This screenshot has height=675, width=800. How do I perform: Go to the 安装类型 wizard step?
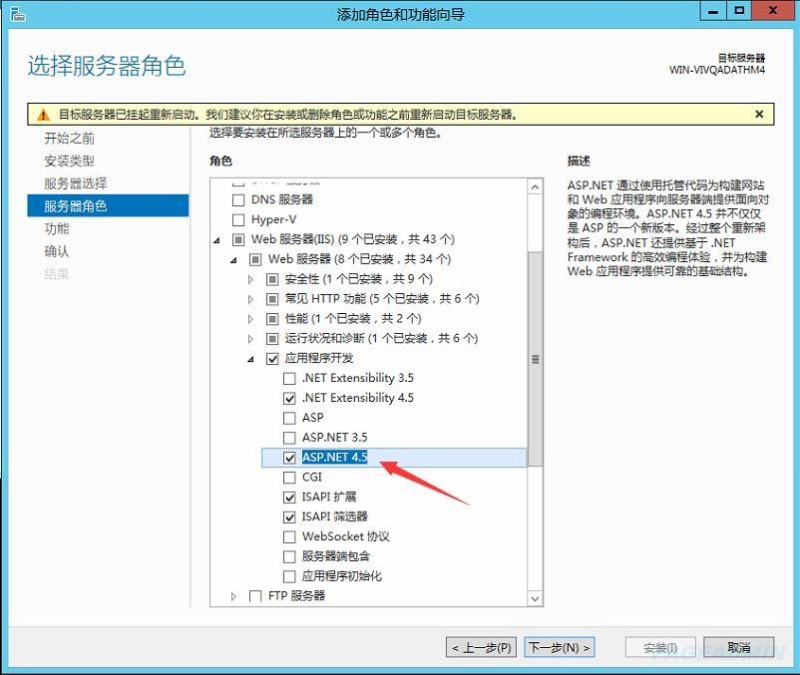click(x=69, y=161)
